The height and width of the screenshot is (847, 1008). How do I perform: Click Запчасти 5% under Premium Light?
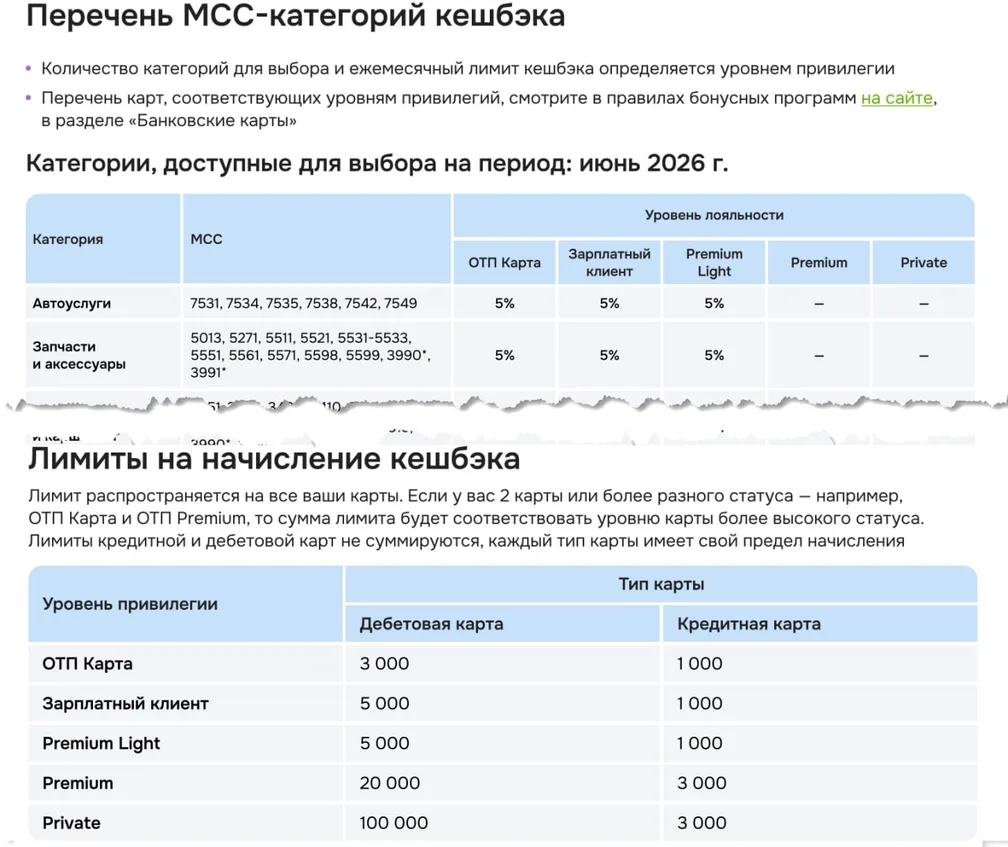[714, 355]
